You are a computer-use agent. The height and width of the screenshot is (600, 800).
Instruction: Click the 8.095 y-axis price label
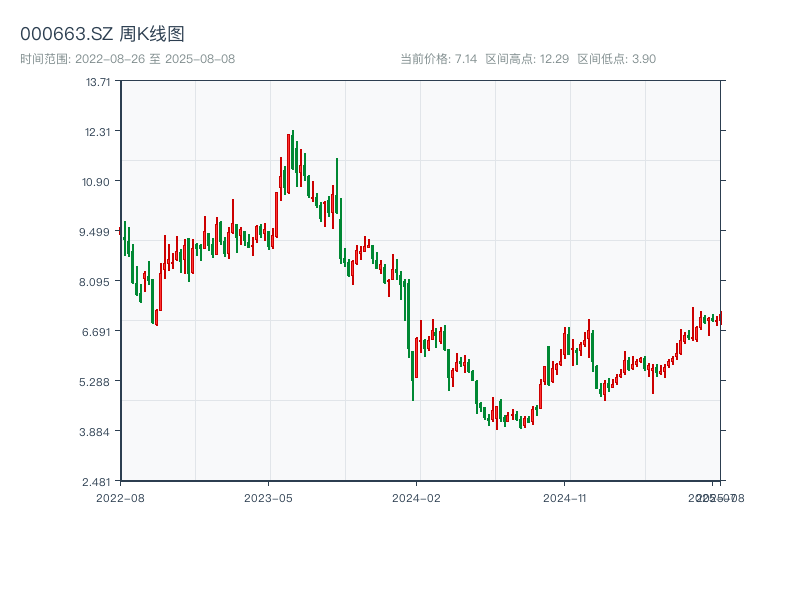98,282
